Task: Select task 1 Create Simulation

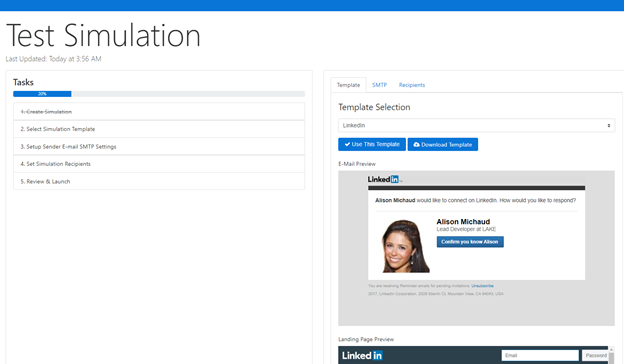Action: click(x=159, y=112)
